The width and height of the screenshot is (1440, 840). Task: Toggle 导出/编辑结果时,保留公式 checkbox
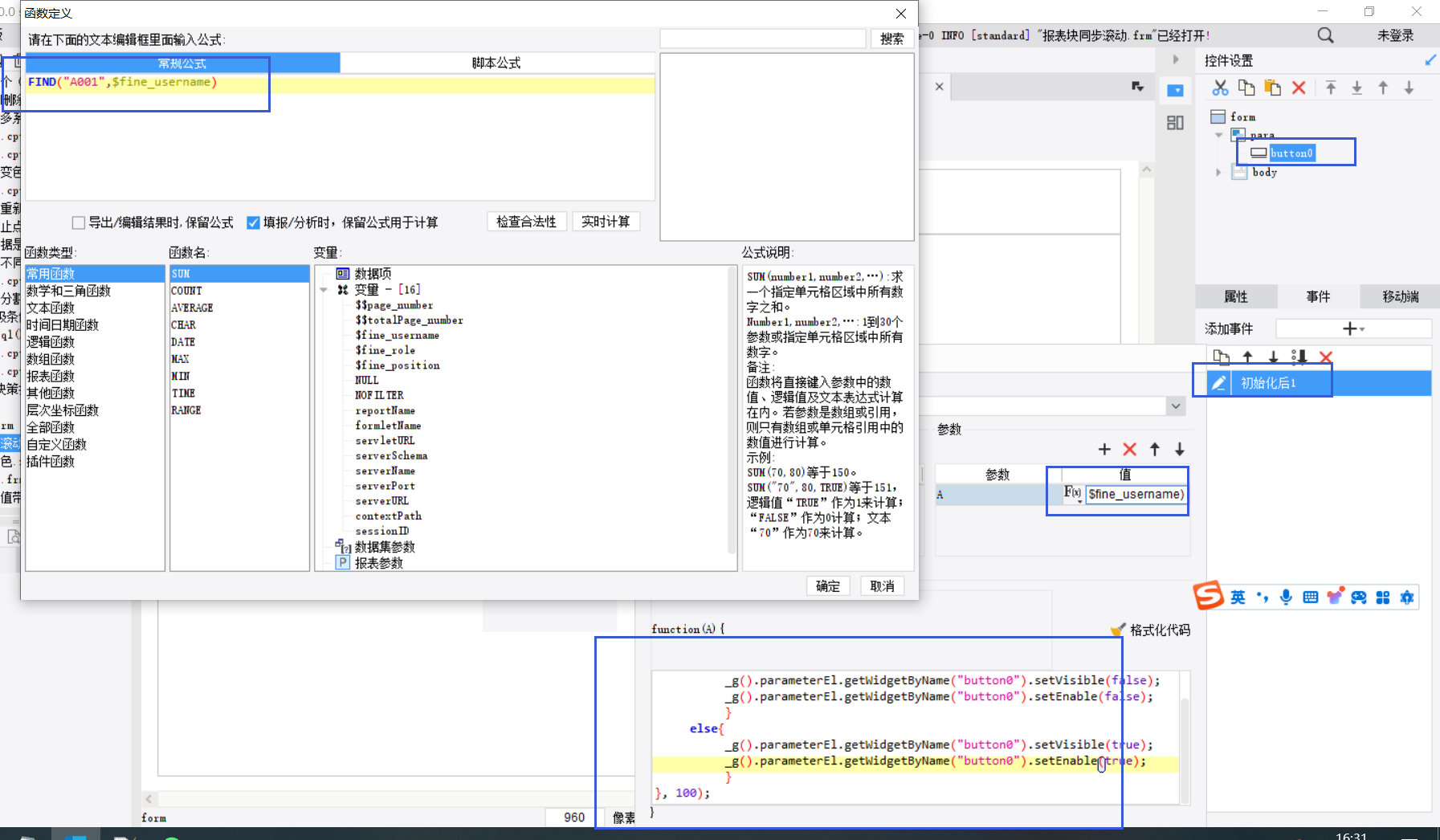(79, 222)
